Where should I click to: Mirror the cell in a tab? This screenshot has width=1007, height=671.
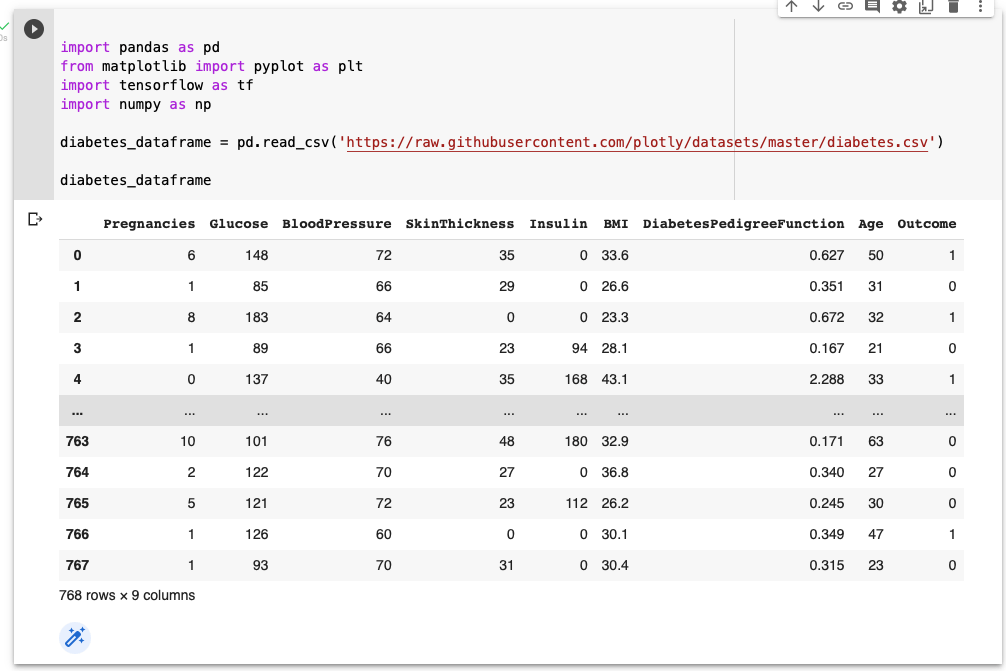(926, 7)
